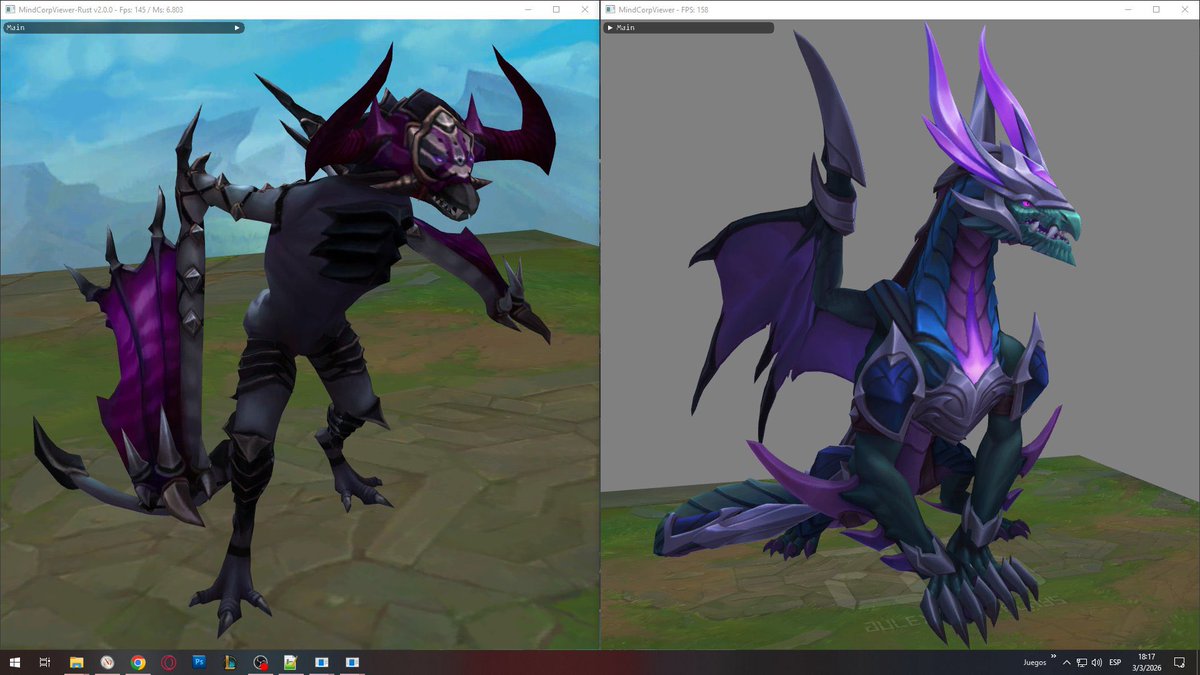The height and width of the screenshot is (675, 1200).
Task: Open the notification center icon
Action: [1181, 662]
